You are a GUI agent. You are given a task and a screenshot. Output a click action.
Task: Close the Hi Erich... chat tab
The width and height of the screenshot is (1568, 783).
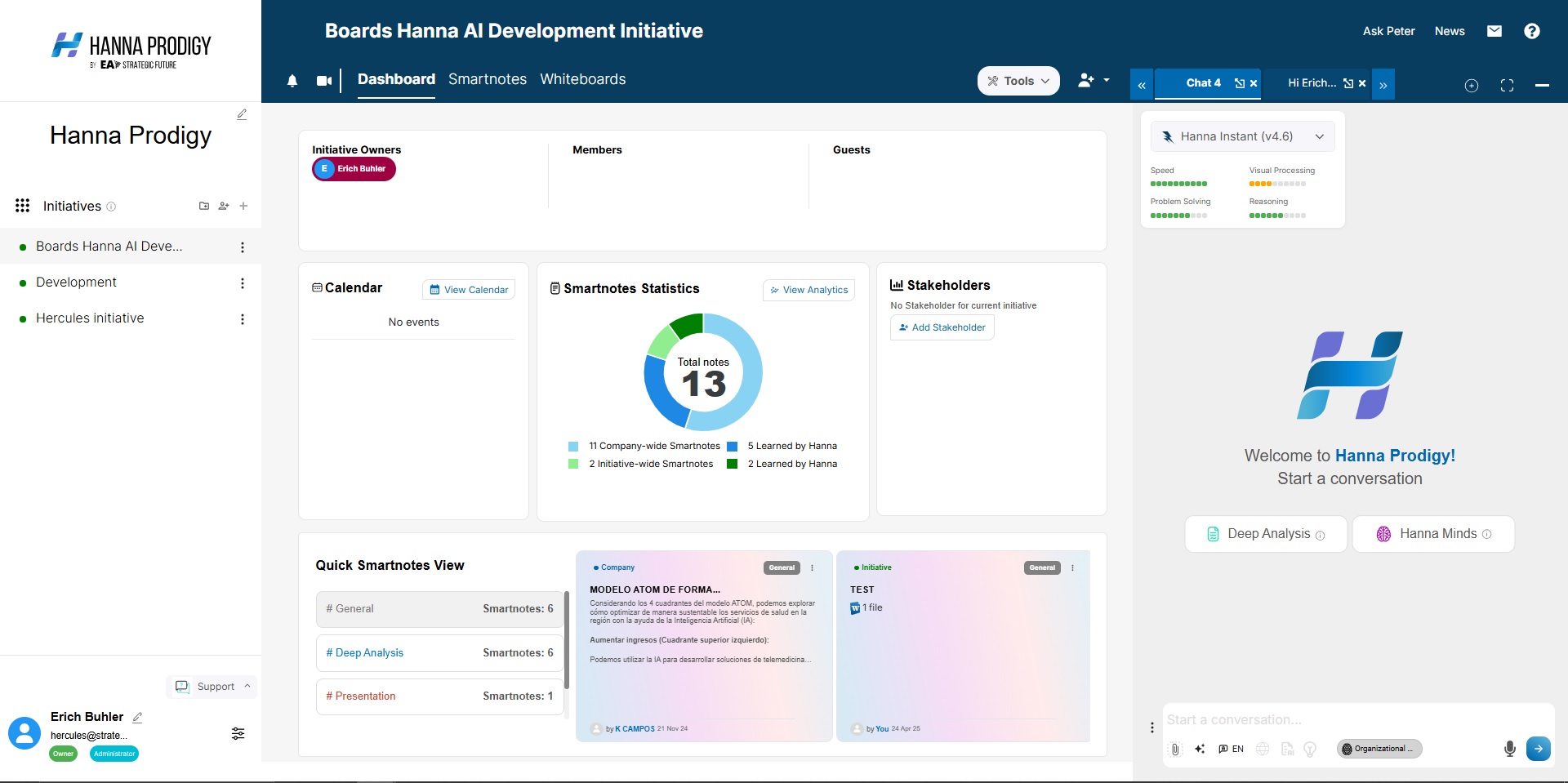pyautogui.click(x=1362, y=83)
